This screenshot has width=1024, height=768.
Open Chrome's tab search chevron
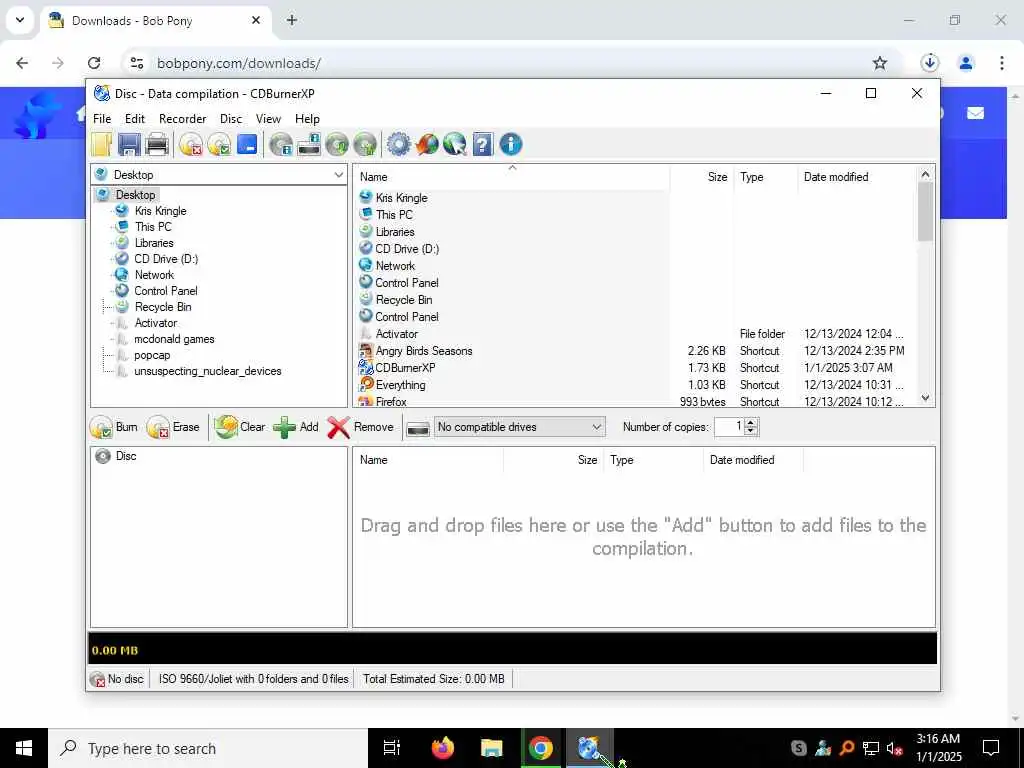(20, 20)
